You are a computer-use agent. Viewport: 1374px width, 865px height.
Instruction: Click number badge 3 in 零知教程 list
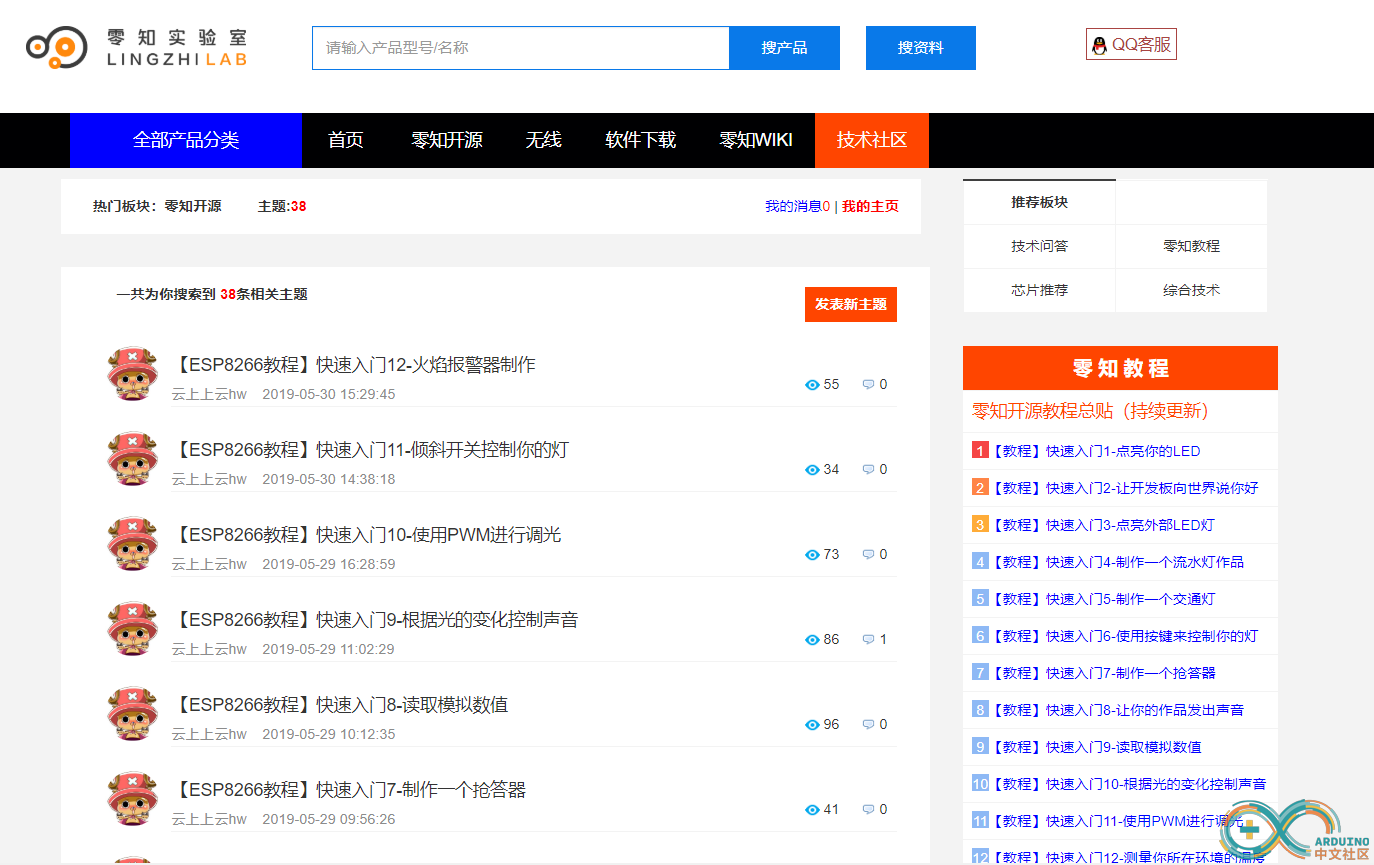[x=980, y=525]
